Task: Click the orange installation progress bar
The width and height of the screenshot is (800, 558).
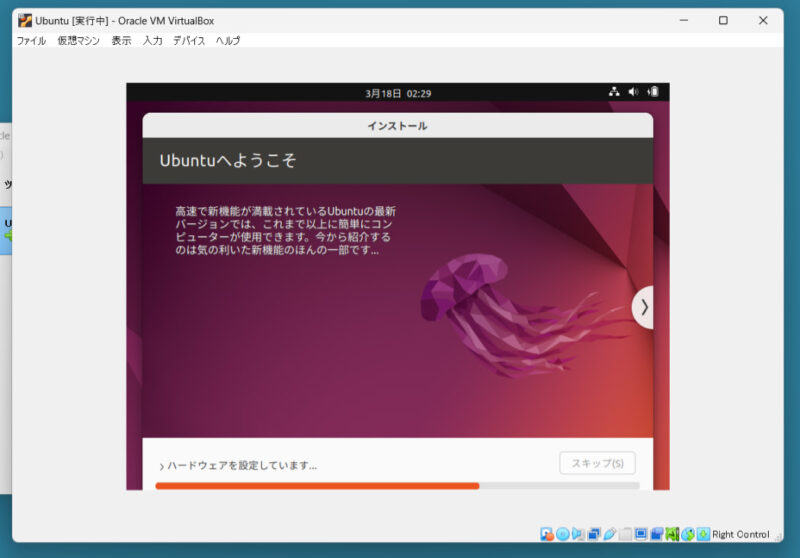Action: click(x=397, y=486)
